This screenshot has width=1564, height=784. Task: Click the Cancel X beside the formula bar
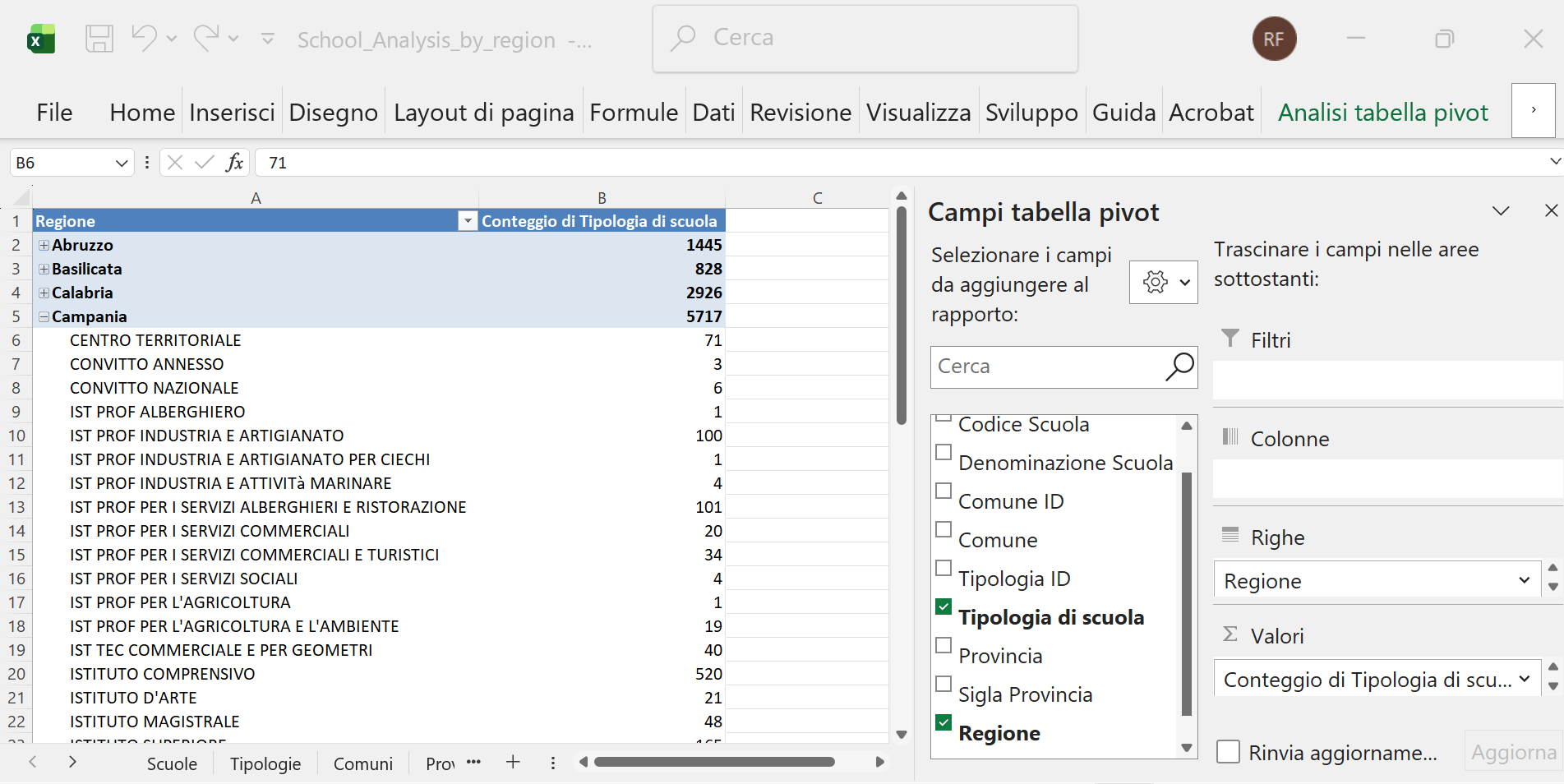coord(174,162)
